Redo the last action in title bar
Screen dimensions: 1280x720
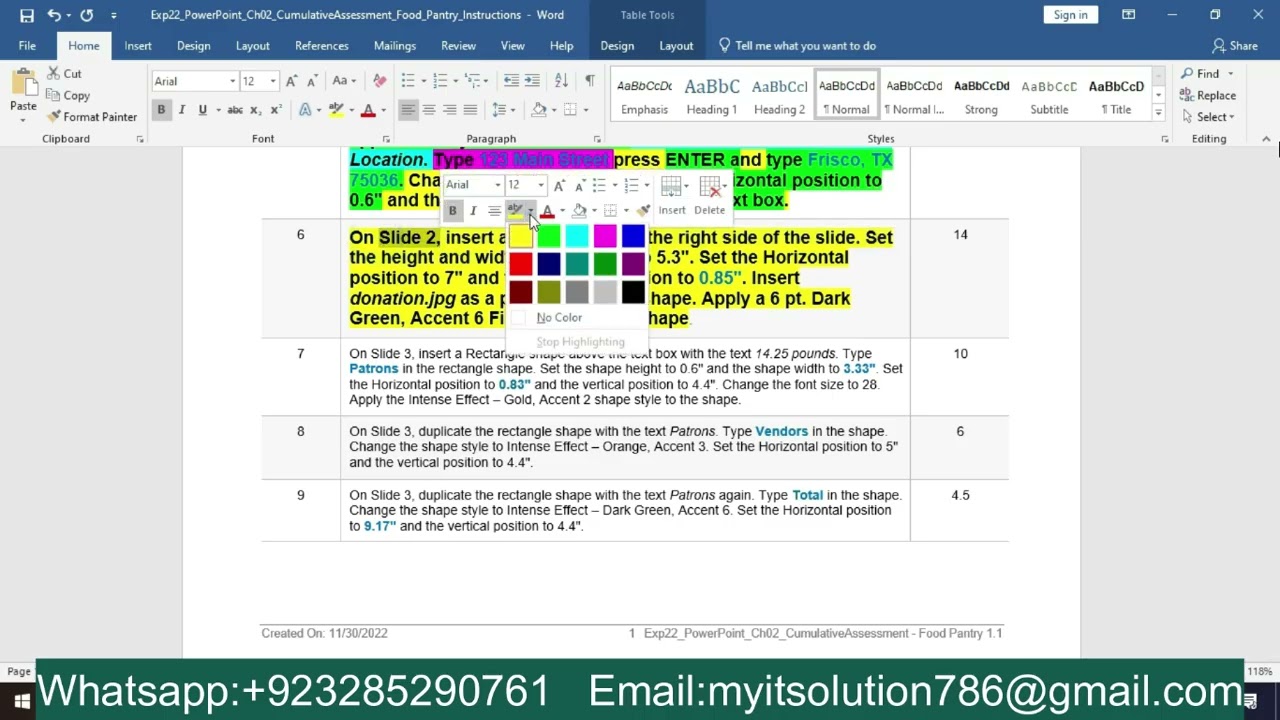coord(87,15)
